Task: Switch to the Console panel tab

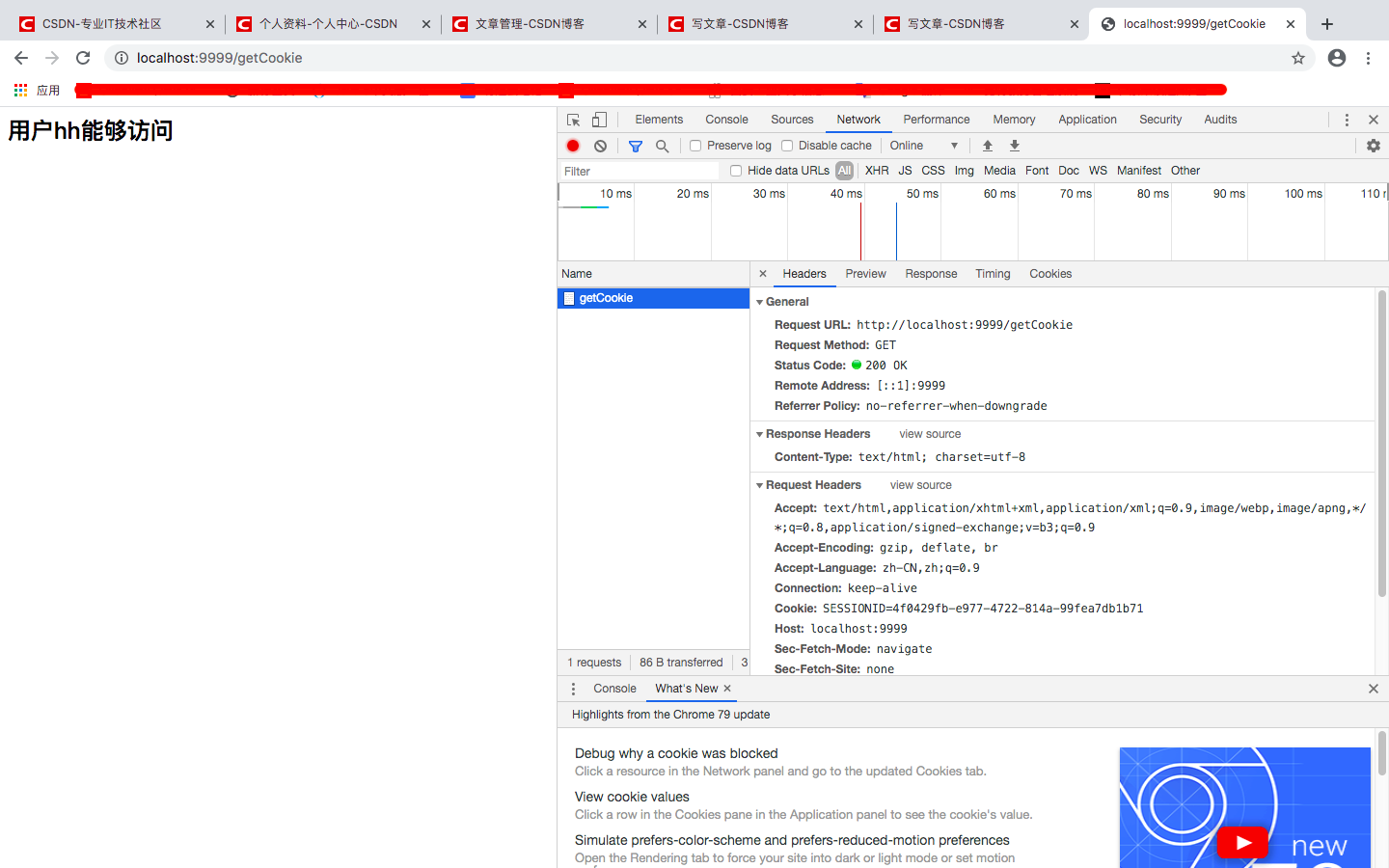Action: (x=726, y=120)
